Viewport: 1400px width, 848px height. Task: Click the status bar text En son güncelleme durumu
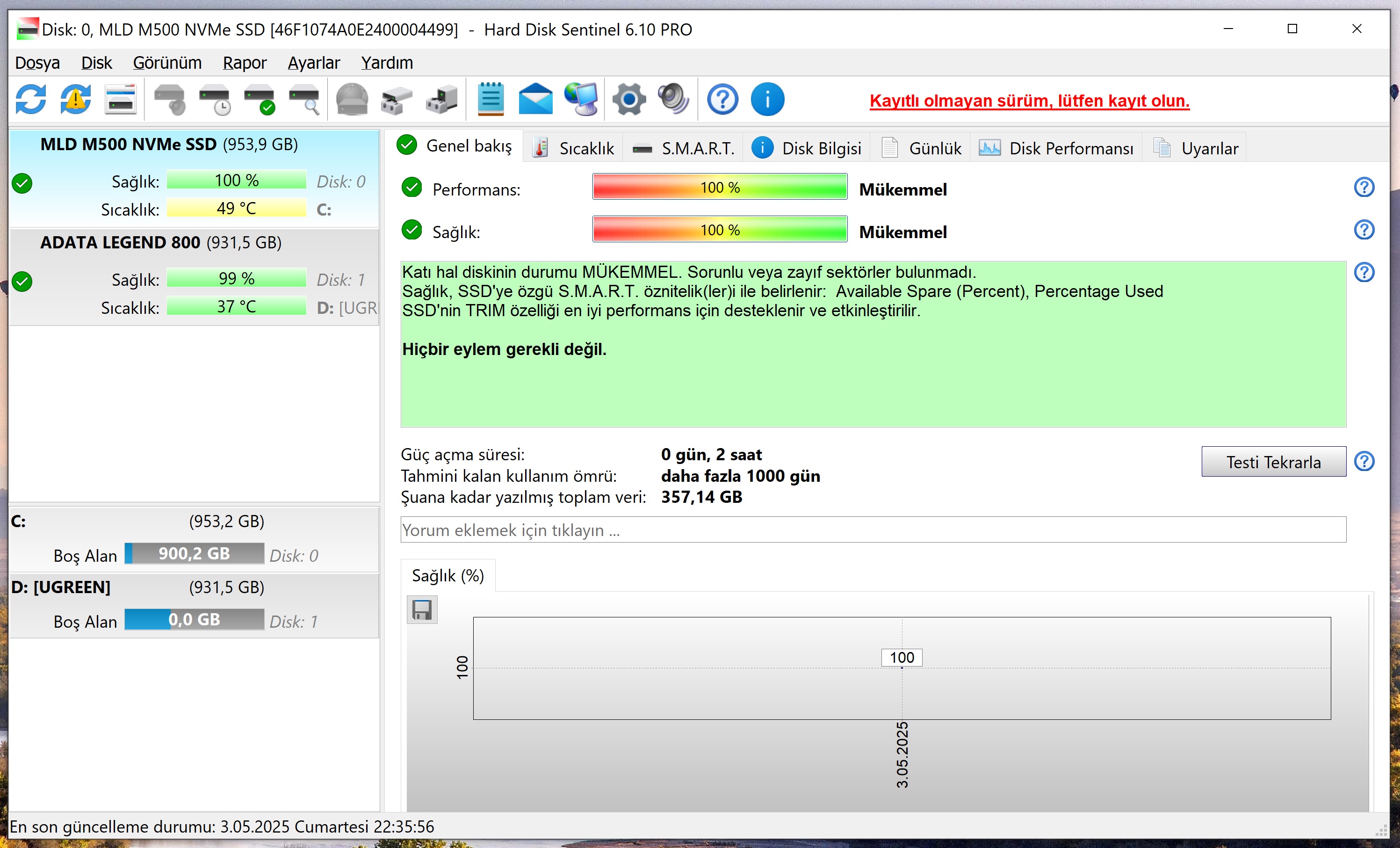pos(222,826)
